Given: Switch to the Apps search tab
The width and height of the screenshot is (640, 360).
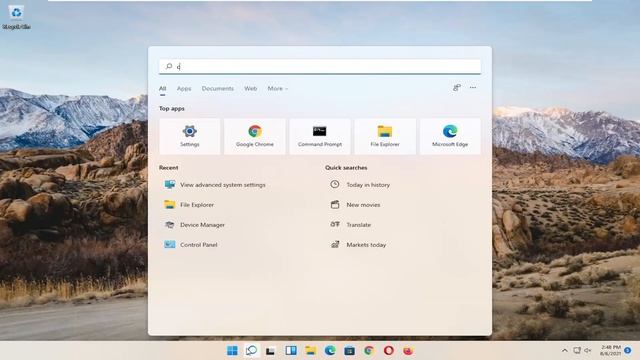Looking at the screenshot, I should point(184,89).
